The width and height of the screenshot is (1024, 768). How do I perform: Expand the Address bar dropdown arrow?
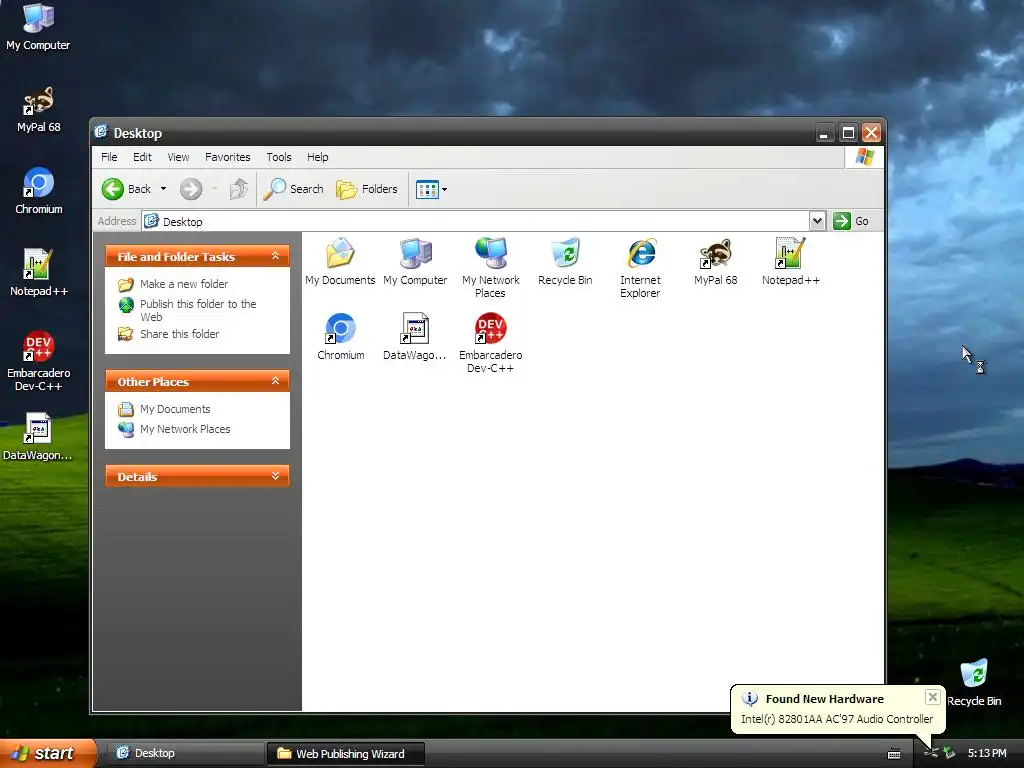click(x=817, y=221)
